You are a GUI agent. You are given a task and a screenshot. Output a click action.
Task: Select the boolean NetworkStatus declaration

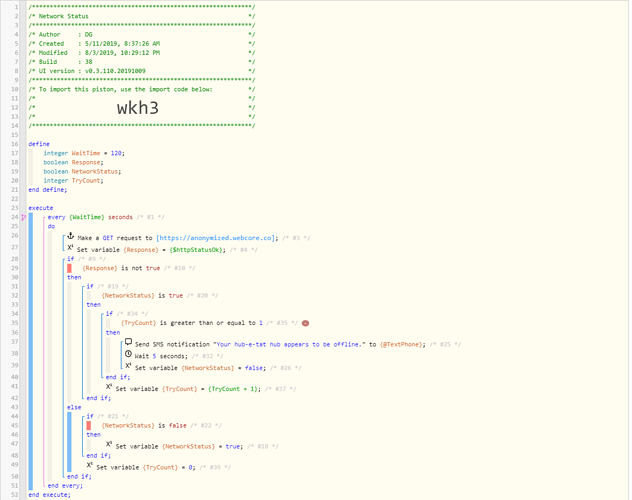(x=82, y=171)
